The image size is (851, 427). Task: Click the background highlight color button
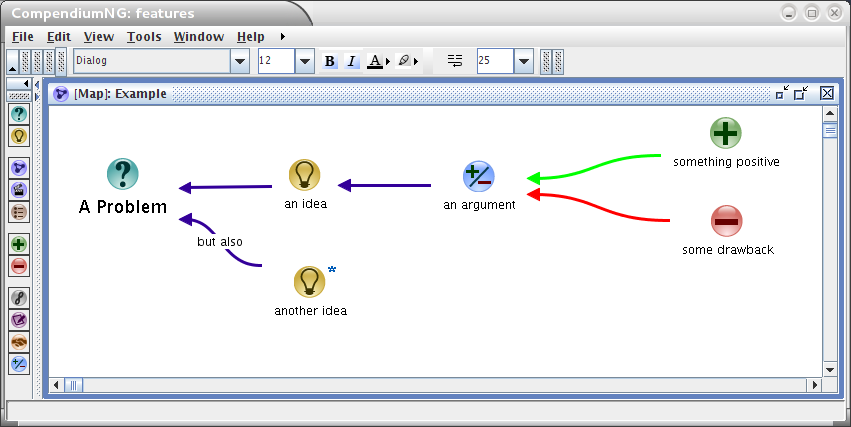click(x=404, y=61)
